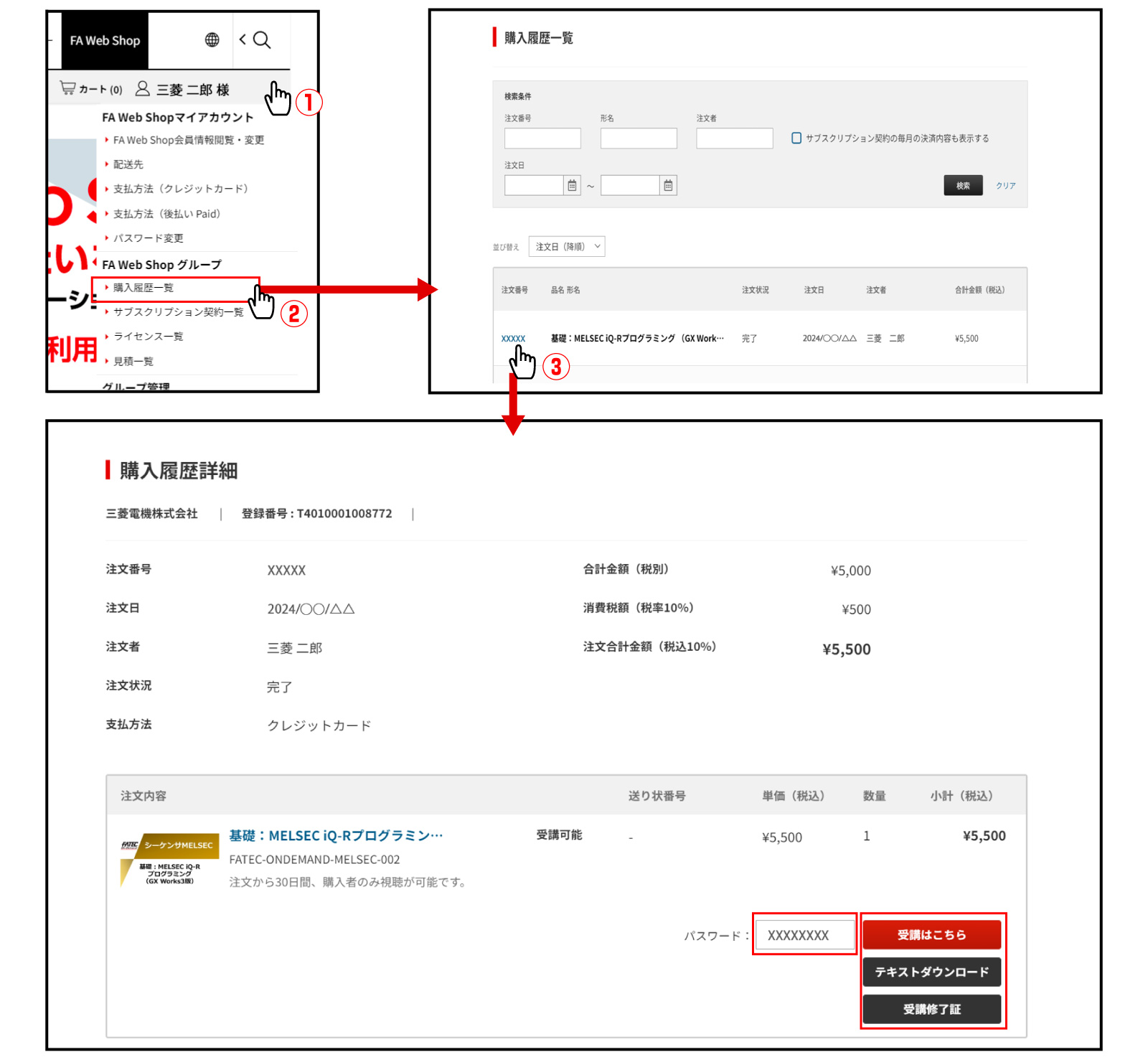The image size is (1148, 1062).
Task: Open ライセンス一覧 from the menu
Action: point(148,337)
